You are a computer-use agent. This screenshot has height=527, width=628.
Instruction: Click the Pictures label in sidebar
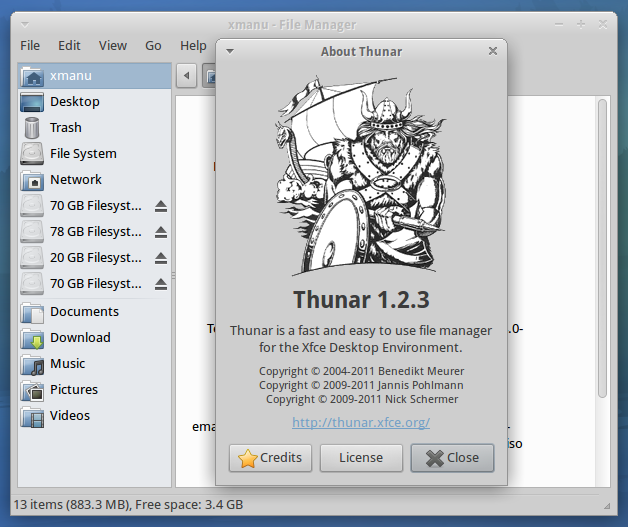click(x=74, y=390)
